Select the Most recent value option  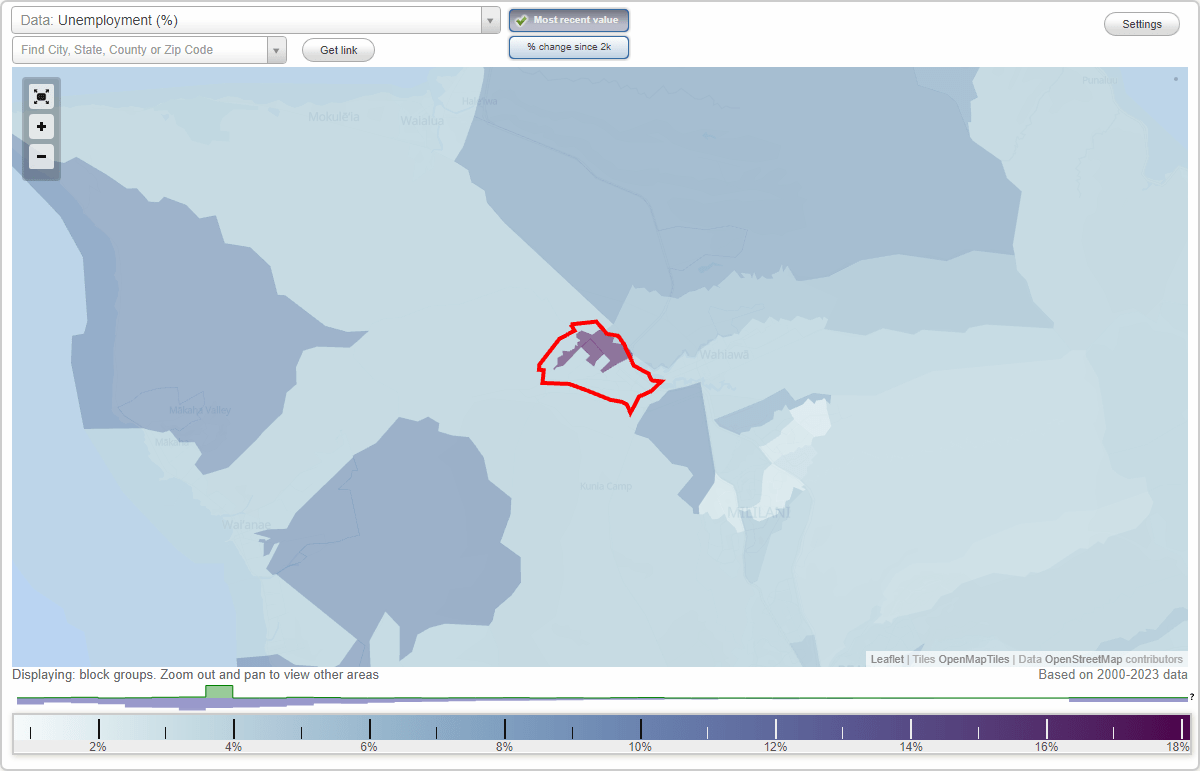coord(569,20)
